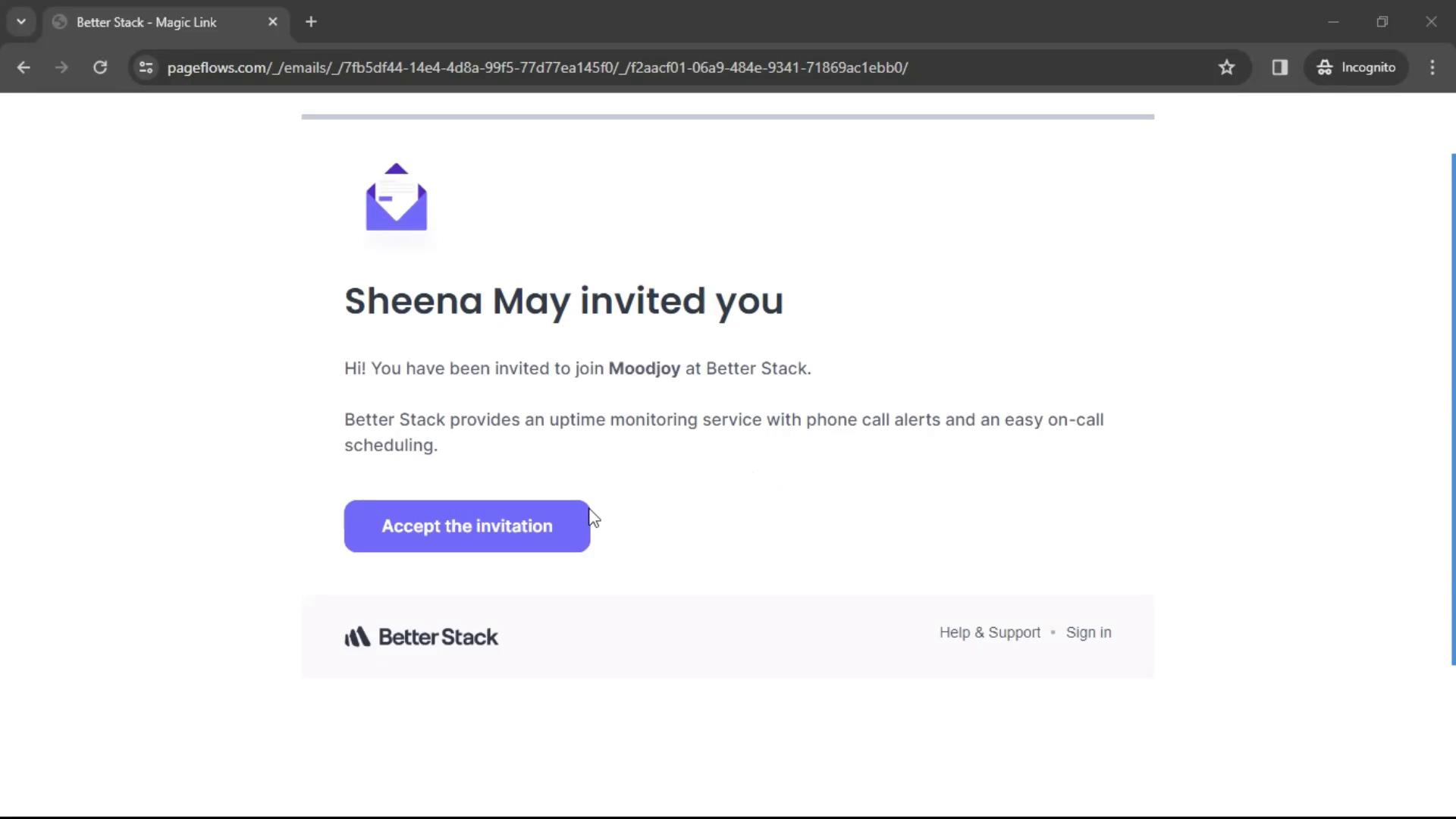The image size is (1456, 819).
Task: Click the browser sidebar toggle icon
Action: pyautogui.click(x=1281, y=67)
